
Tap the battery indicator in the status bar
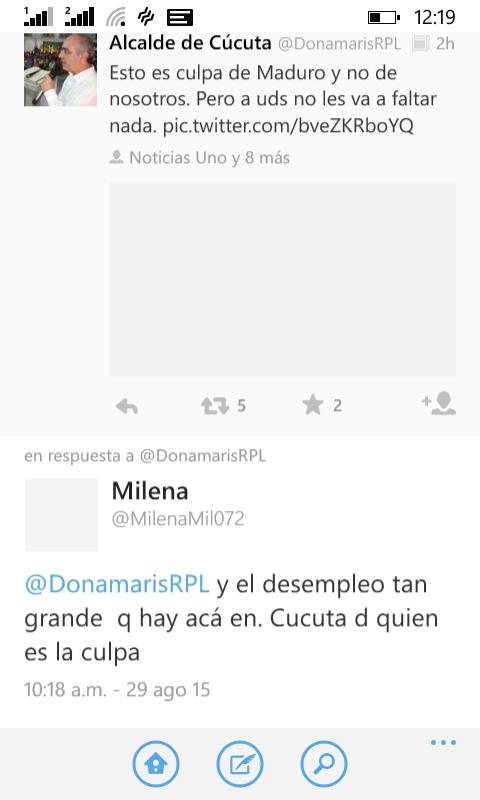384,17
